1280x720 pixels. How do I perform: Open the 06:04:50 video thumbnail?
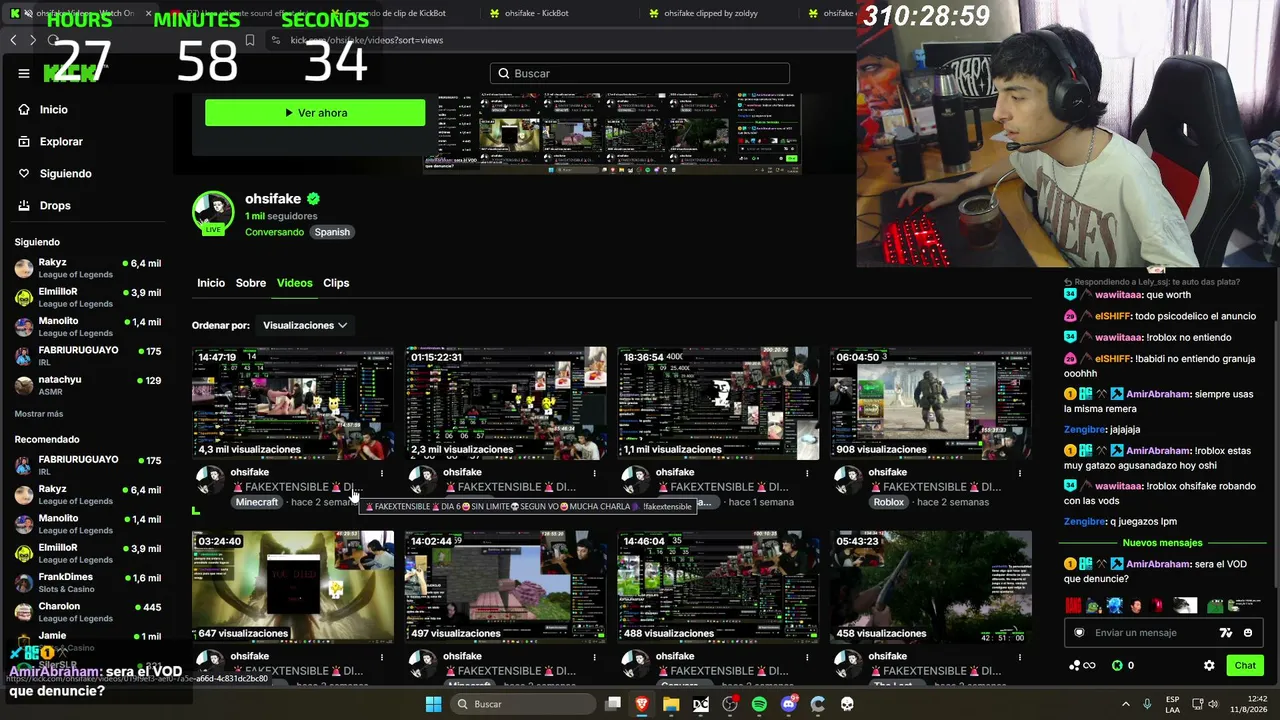click(931, 404)
